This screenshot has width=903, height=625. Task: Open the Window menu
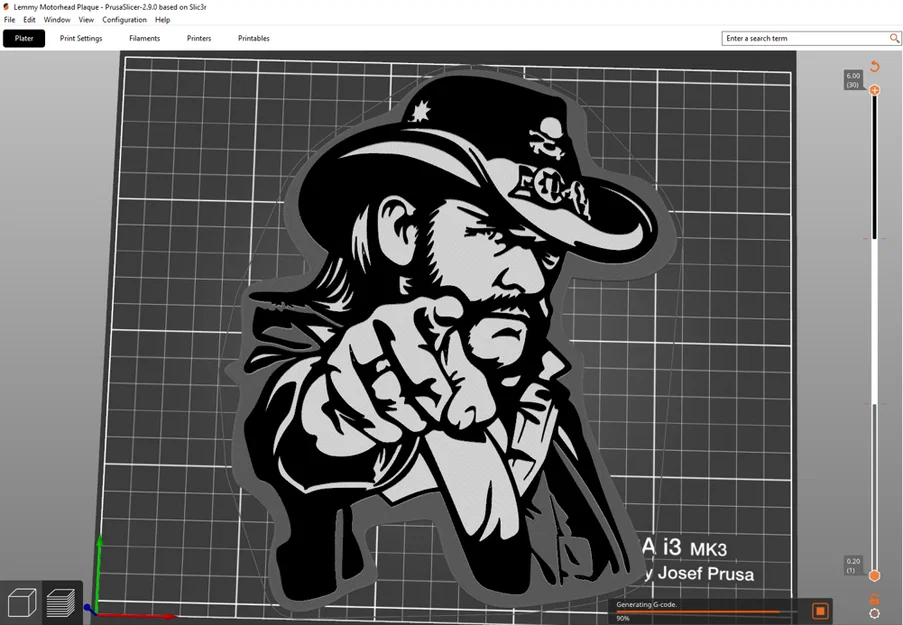pyautogui.click(x=56, y=19)
